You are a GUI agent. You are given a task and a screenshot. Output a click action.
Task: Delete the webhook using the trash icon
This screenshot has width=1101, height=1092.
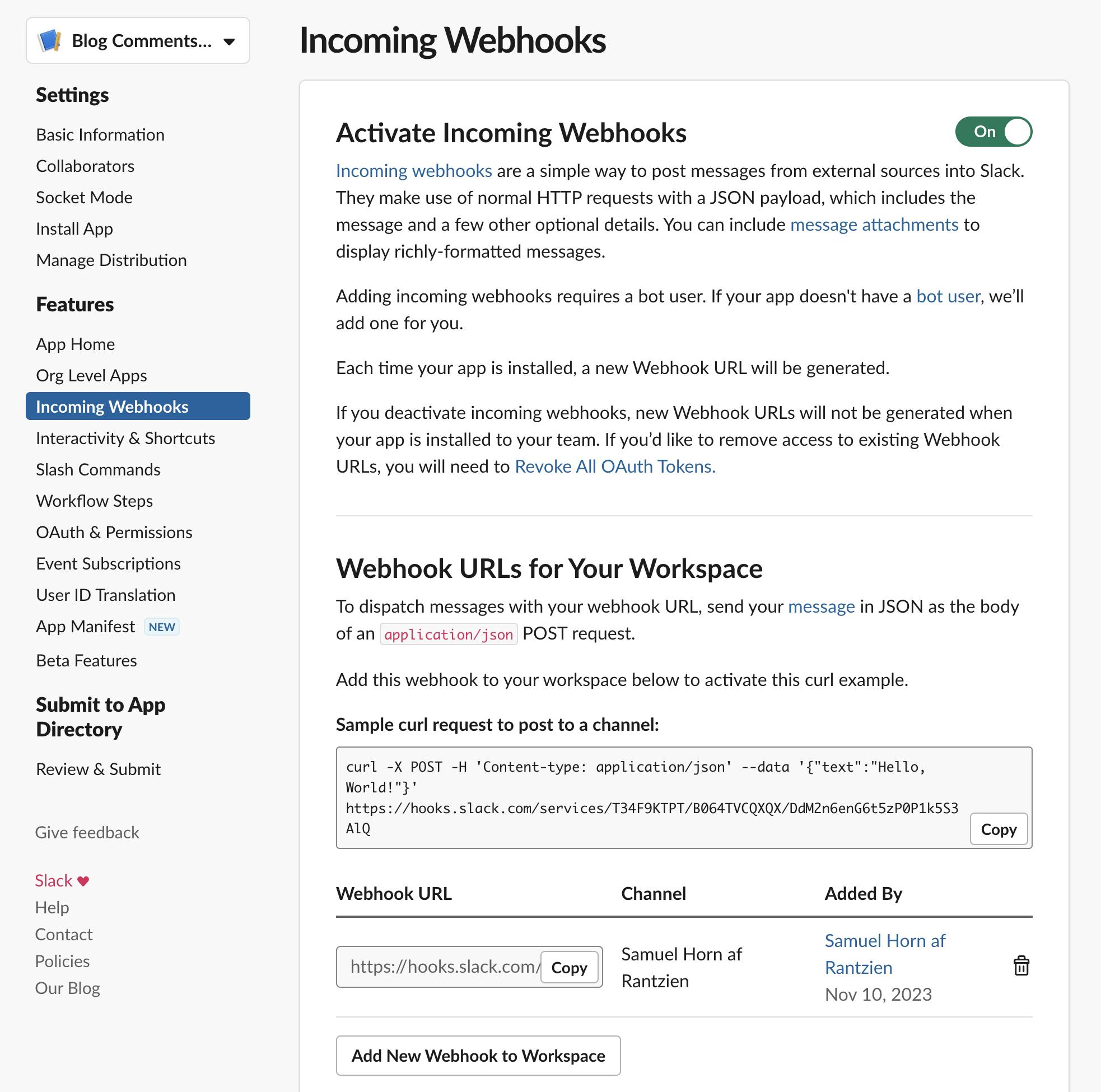(1021, 965)
